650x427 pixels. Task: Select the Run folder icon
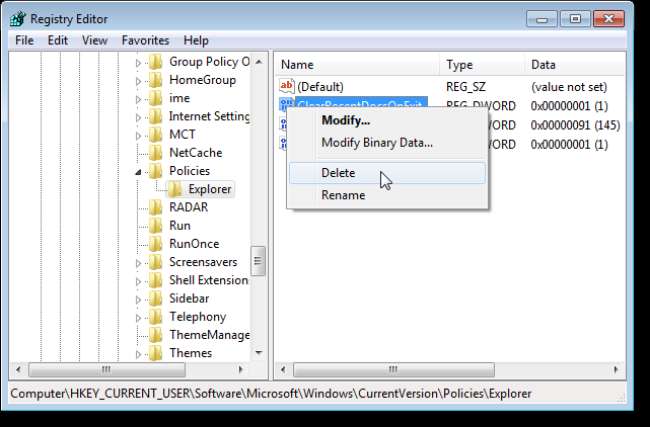pyautogui.click(x=156, y=226)
